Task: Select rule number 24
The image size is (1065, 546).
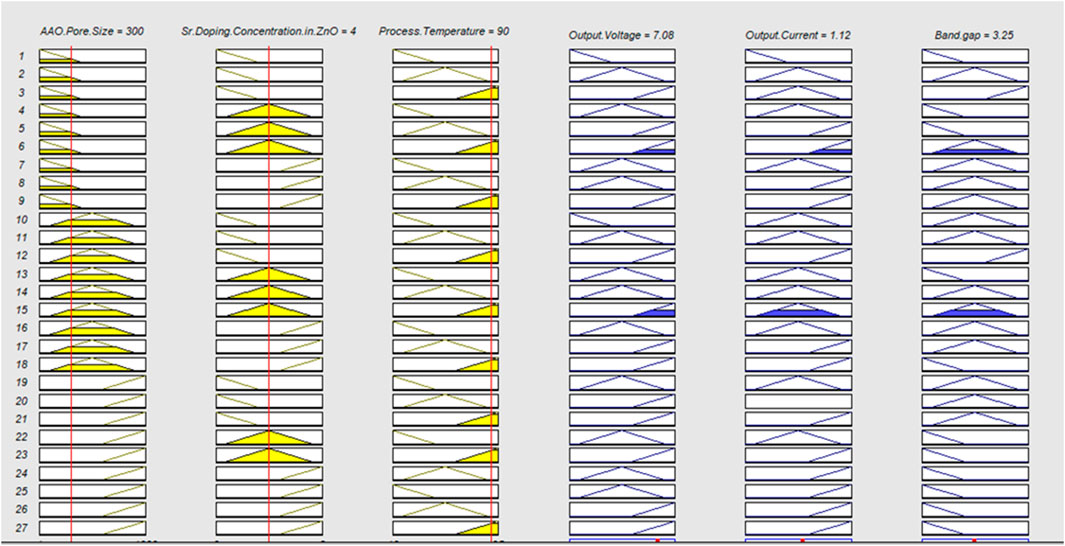Action: pos(22,473)
